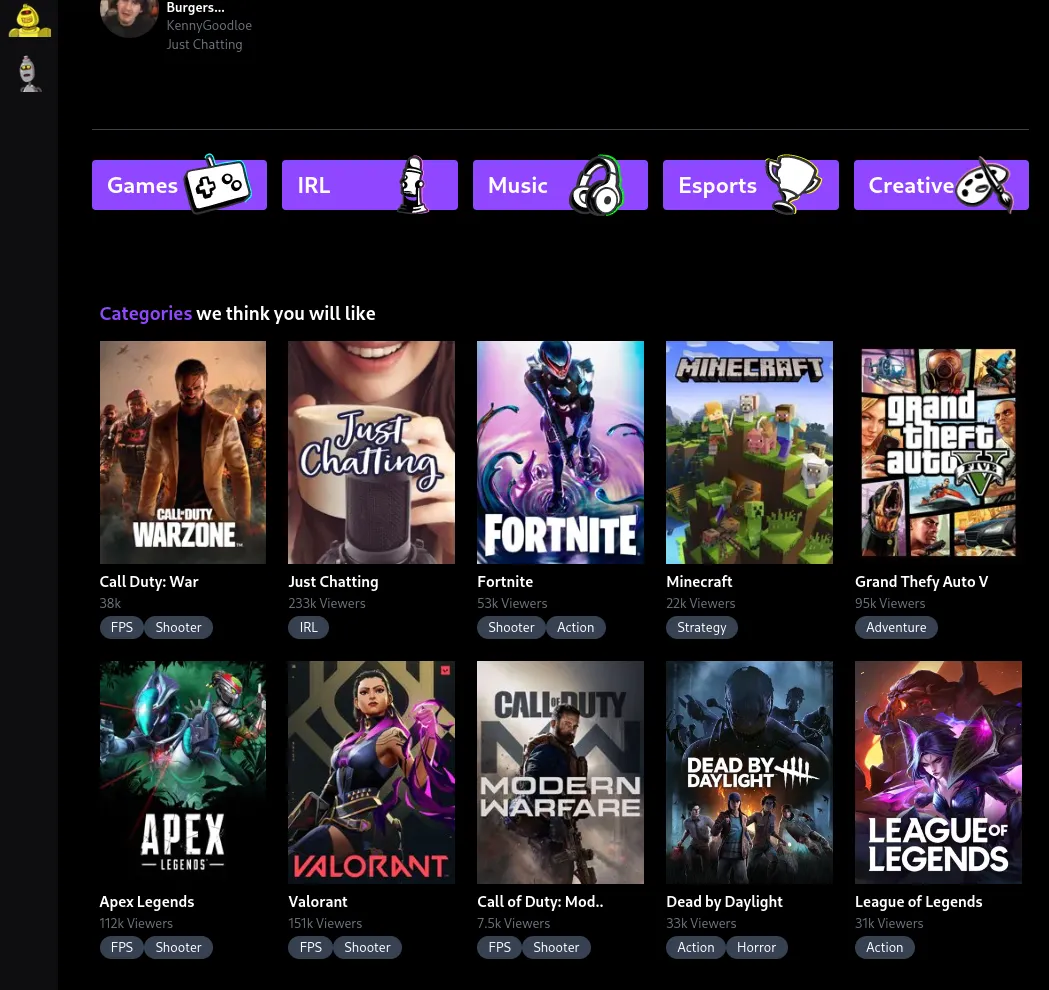The height and width of the screenshot is (990, 1049).
Task: Open the gray robot channel avatar in sidebar
Action: click(29, 73)
